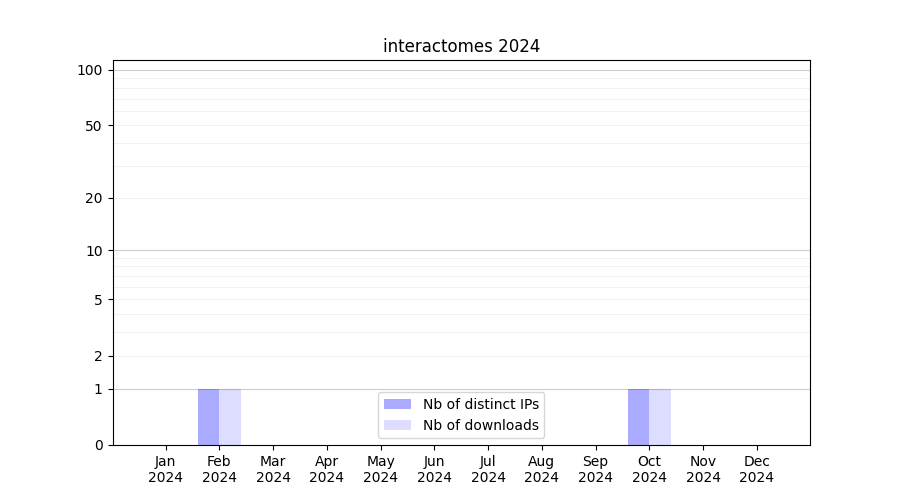Select the 'Nb of distinct IPs' legend label

pyautogui.click(x=480, y=404)
